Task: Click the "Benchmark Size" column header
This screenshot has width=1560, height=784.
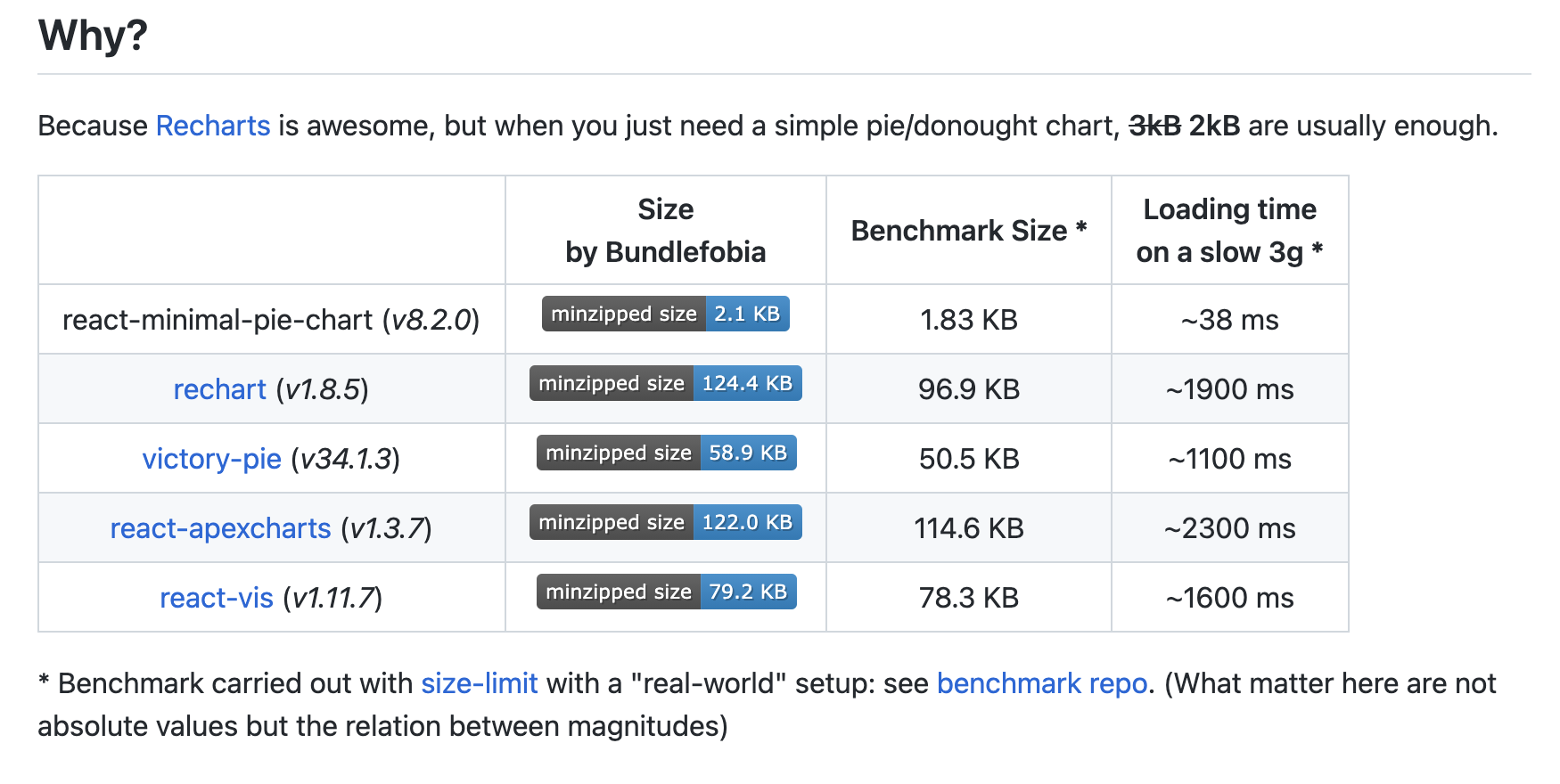Action: (x=968, y=231)
